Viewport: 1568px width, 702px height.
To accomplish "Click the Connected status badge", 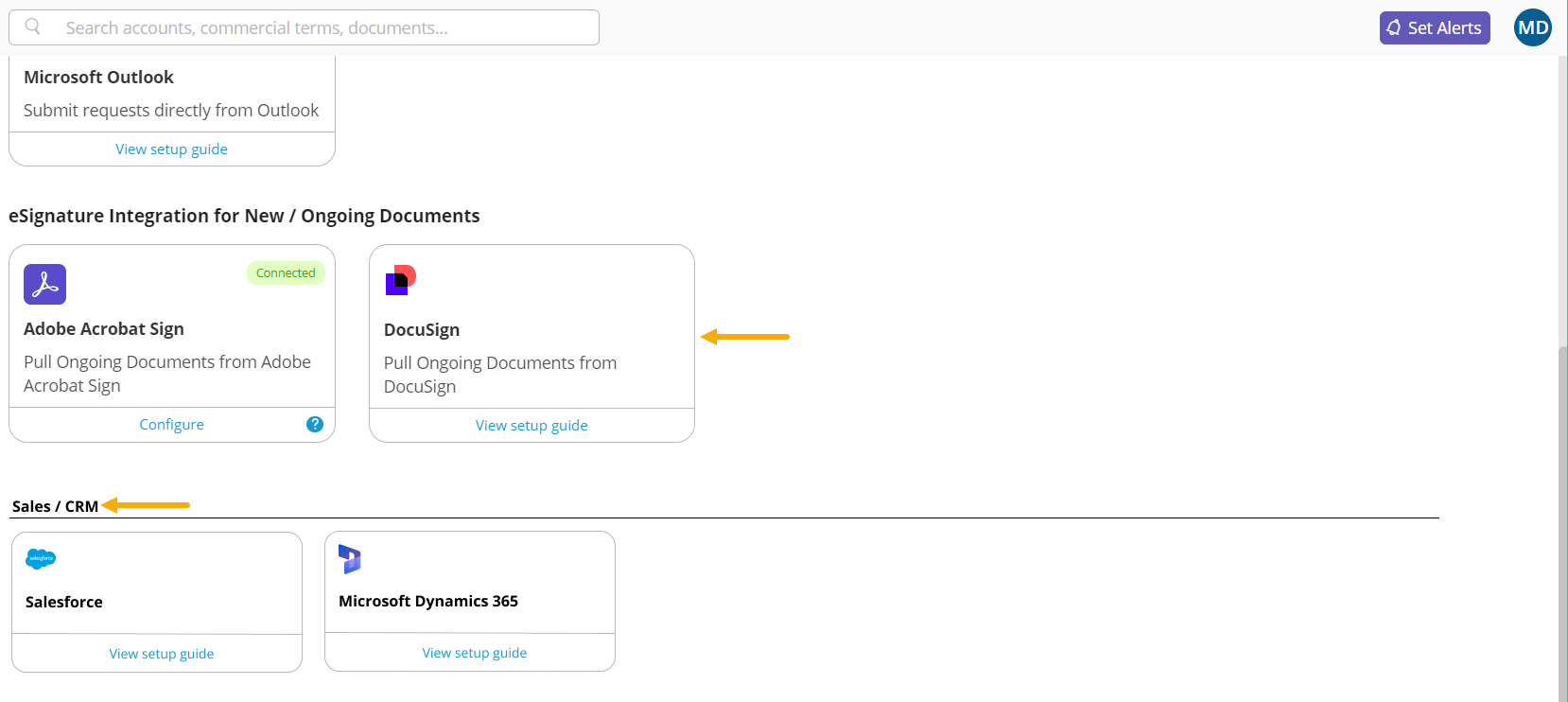I will 286,272.
